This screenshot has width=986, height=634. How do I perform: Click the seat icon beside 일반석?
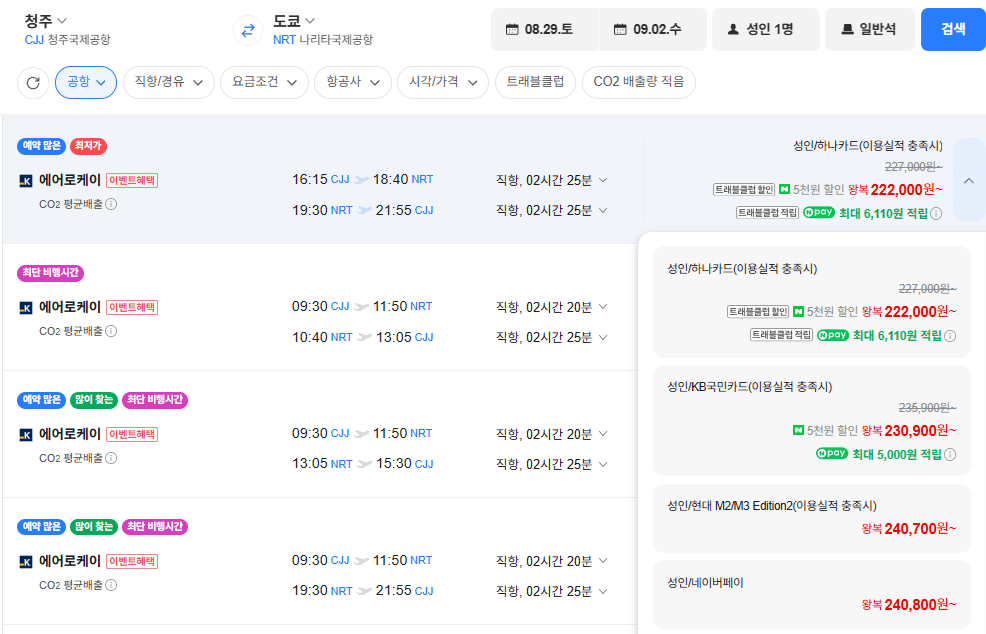coord(848,29)
